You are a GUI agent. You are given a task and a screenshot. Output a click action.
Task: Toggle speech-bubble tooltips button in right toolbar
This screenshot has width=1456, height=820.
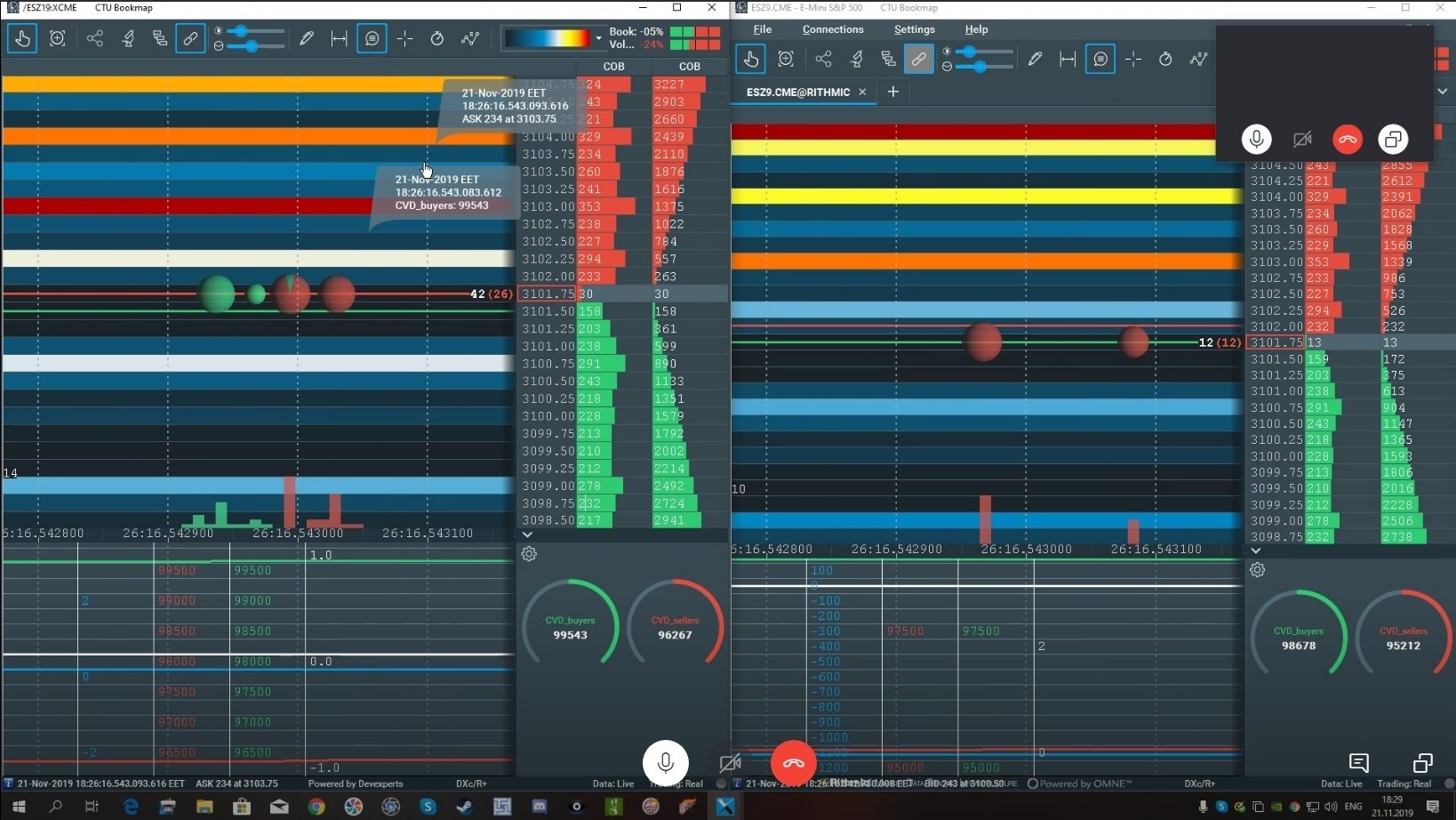tap(1100, 60)
